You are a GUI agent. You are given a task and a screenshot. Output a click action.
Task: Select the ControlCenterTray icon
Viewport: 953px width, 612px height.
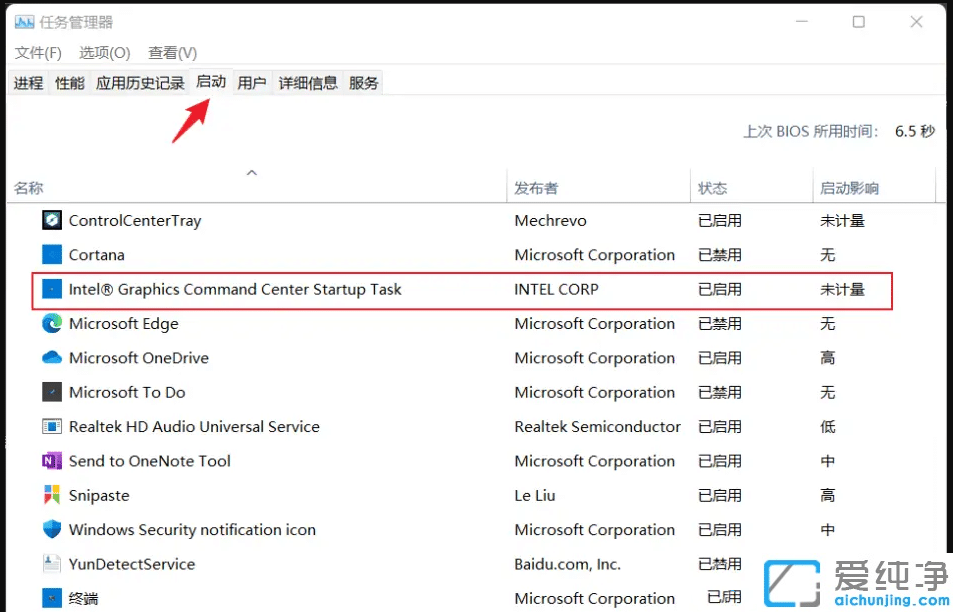(52, 220)
